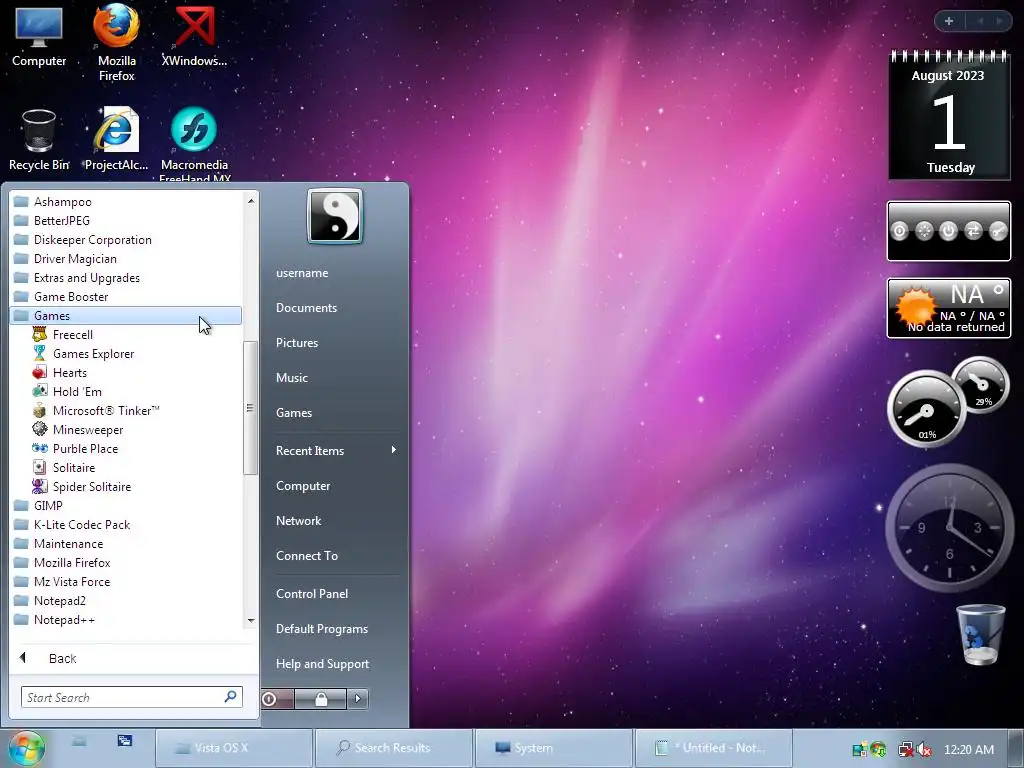Click the programs list scroll-down arrow
The height and width of the screenshot is (768, 1024).
251,620
